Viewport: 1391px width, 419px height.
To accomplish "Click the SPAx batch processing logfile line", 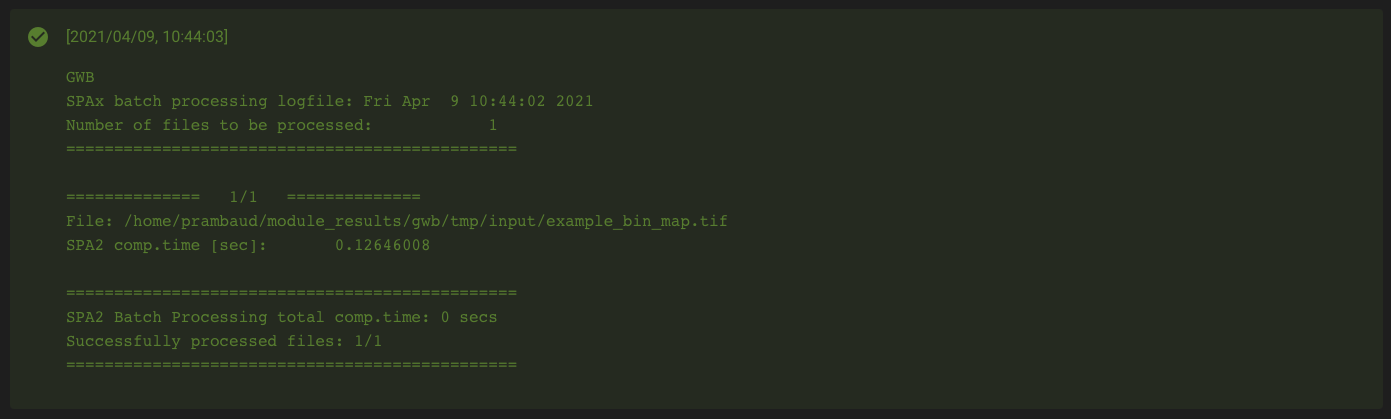I will tap(330, 101).
